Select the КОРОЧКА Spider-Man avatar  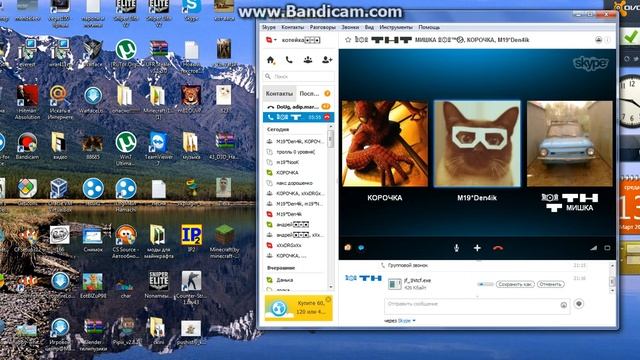[x=385, y=144]
